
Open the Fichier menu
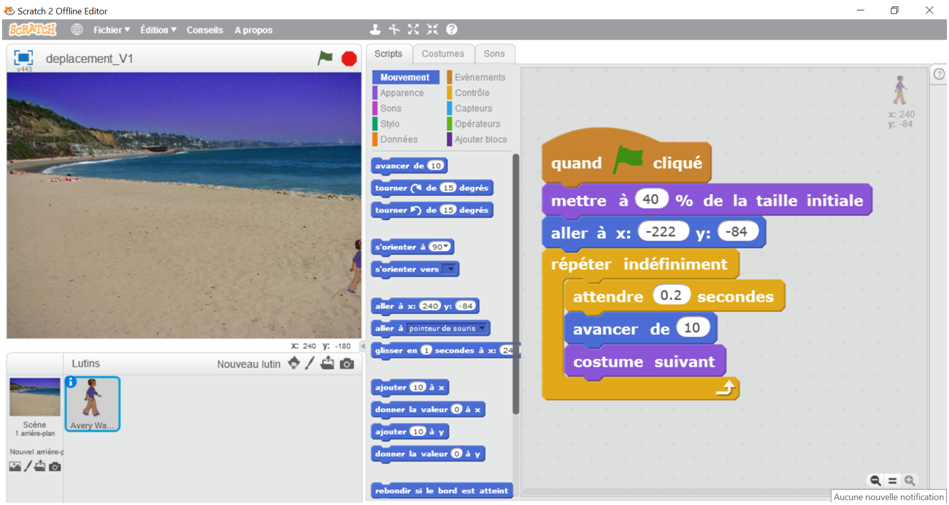click(x=111, y=30)
